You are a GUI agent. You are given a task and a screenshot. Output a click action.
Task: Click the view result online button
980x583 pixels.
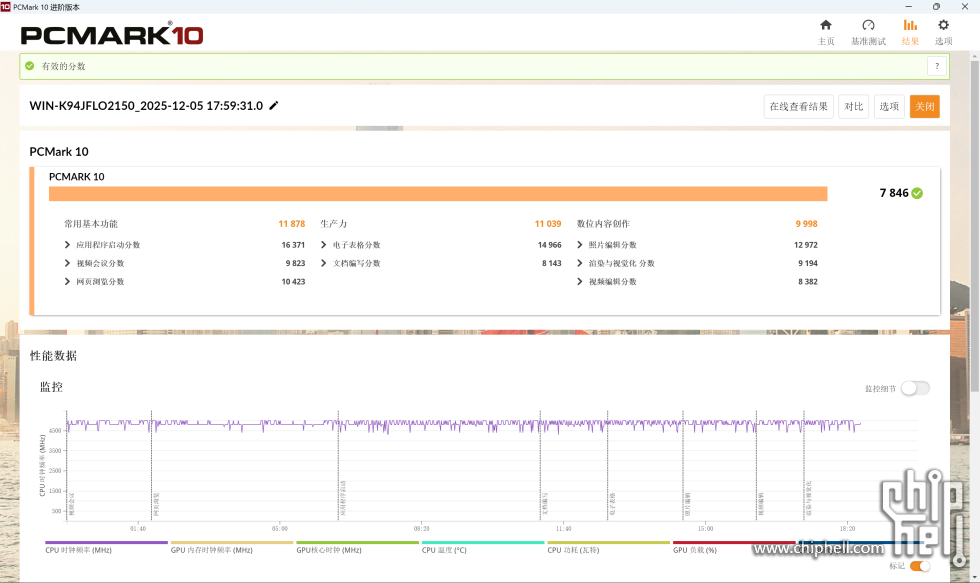pyautogui.click(x=797, y=106)
